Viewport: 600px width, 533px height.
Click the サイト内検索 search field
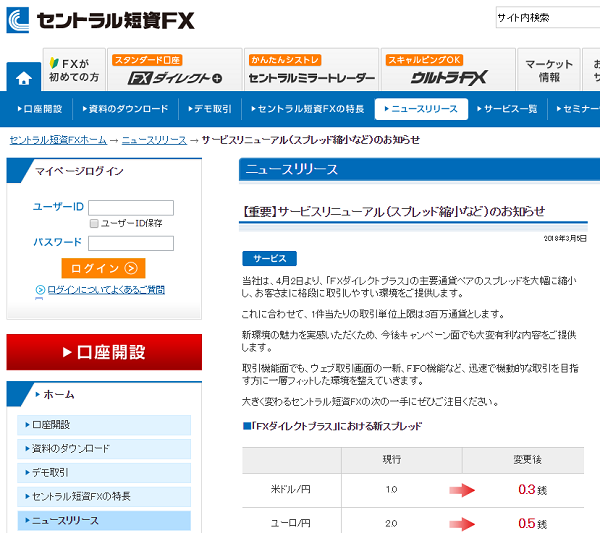[548, 17]
